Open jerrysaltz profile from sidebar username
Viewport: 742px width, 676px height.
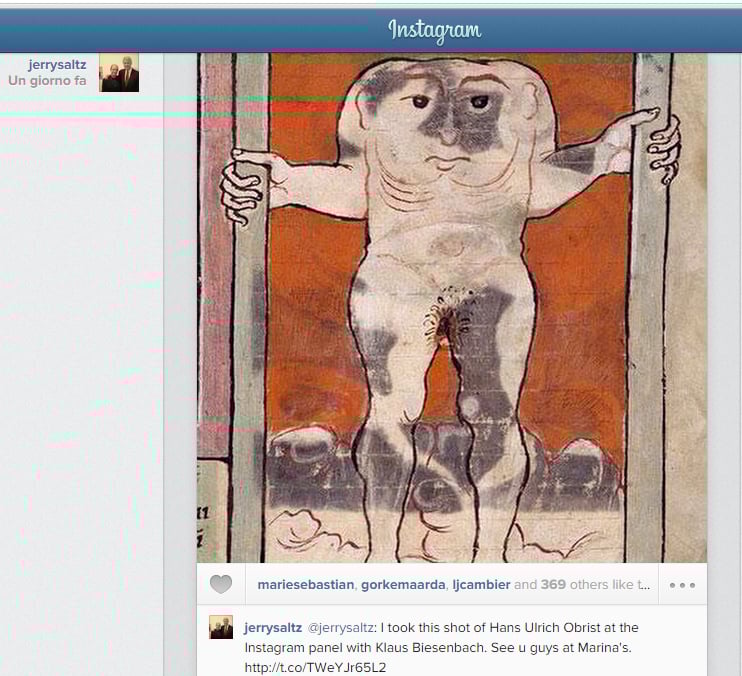pos(57,64)
